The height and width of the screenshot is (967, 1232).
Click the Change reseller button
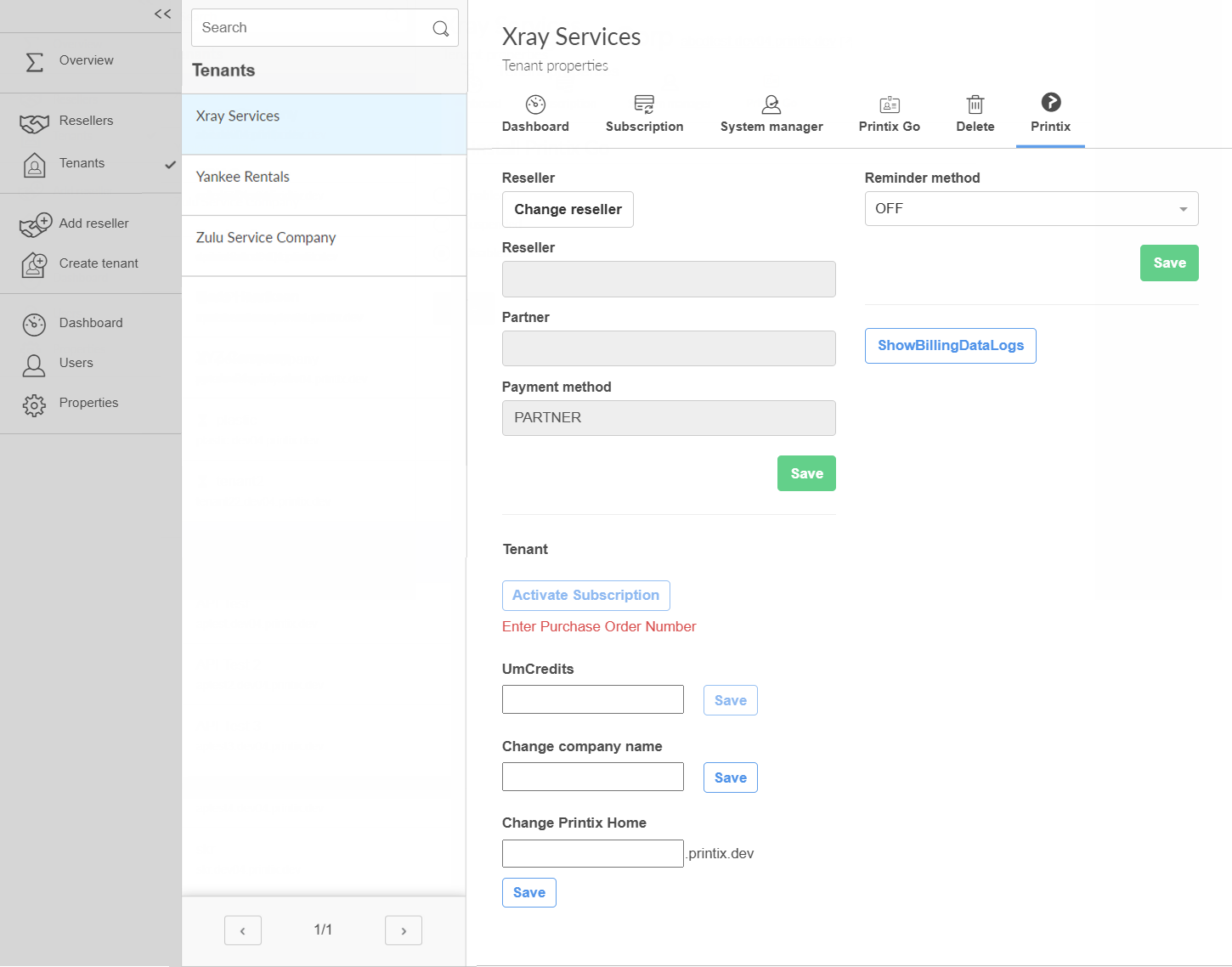(x=568, y=210)
